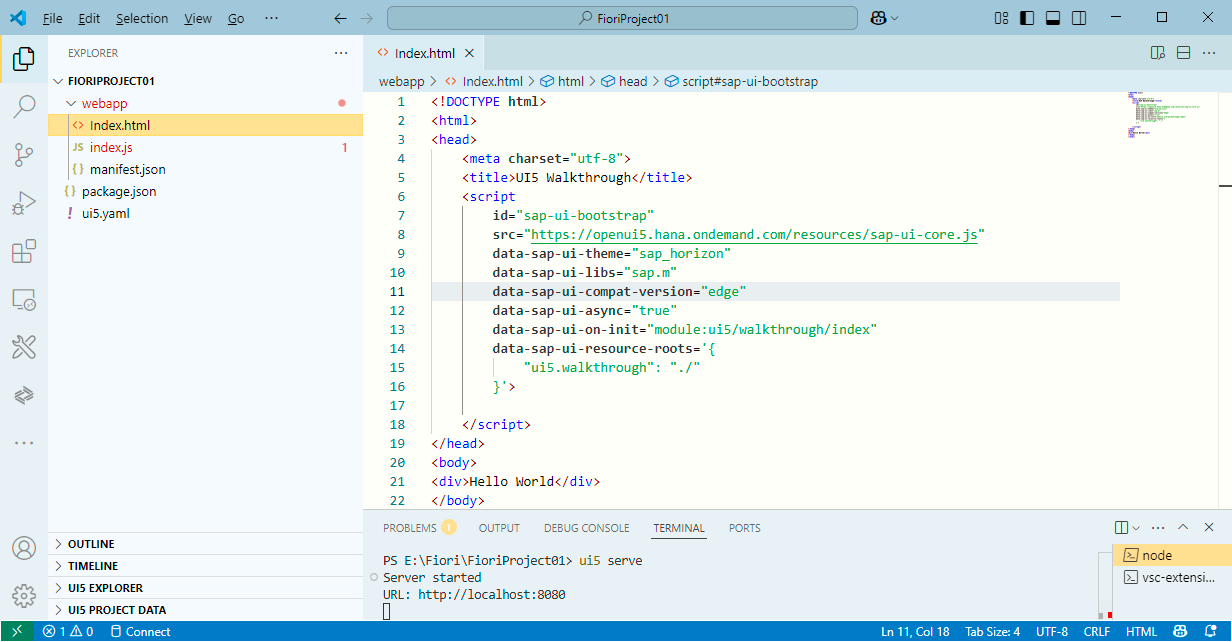Open the Accounts menu icon
The image size is (1232, 642).
[x=24, y=548]
